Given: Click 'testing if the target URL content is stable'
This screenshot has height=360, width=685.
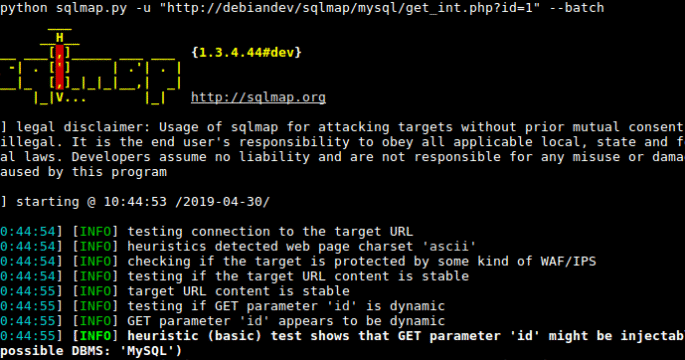Looking at the screenshot, I should [x=298, y=276].
